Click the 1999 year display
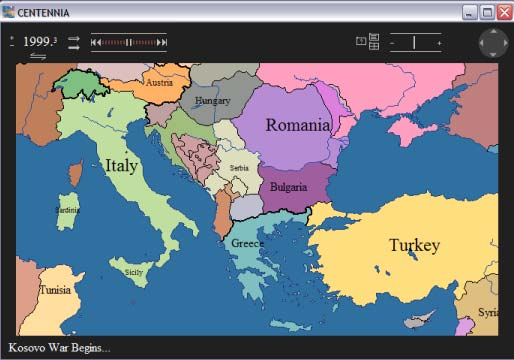 [40, 42]
